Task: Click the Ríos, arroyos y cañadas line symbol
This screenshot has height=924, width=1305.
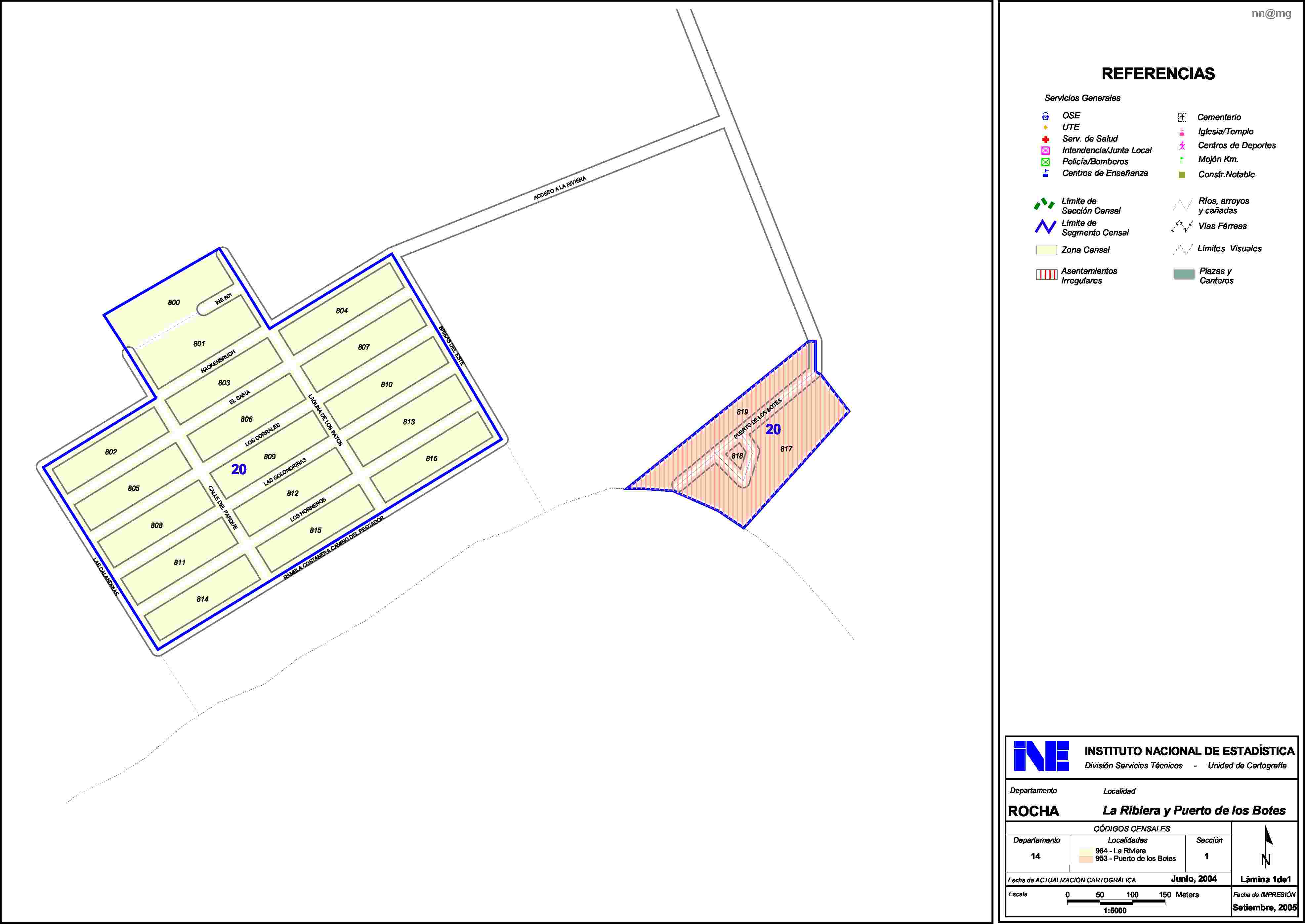Action: coord(1182,205)
